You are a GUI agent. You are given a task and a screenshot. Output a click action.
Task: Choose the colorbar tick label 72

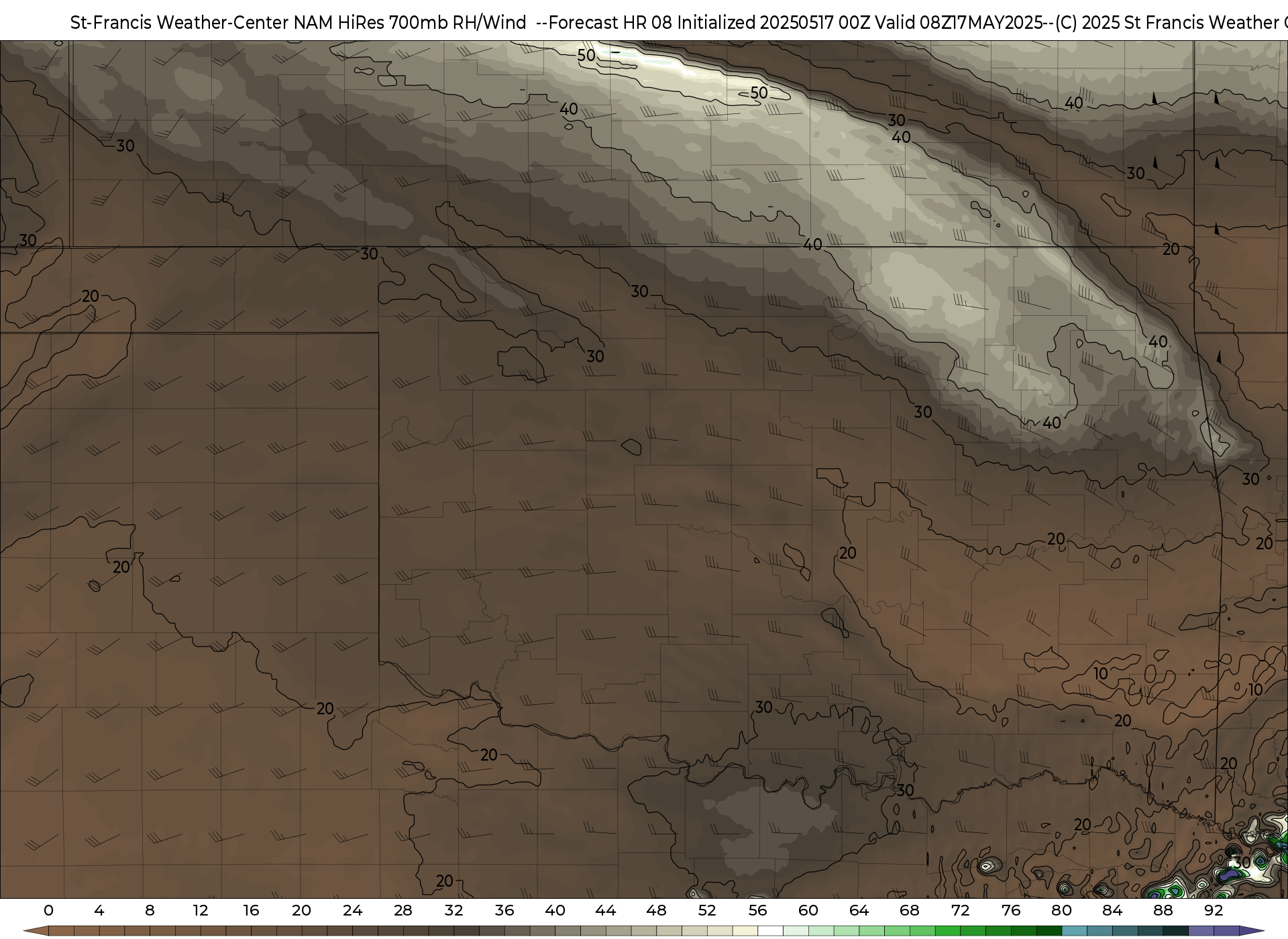point(961,910)
